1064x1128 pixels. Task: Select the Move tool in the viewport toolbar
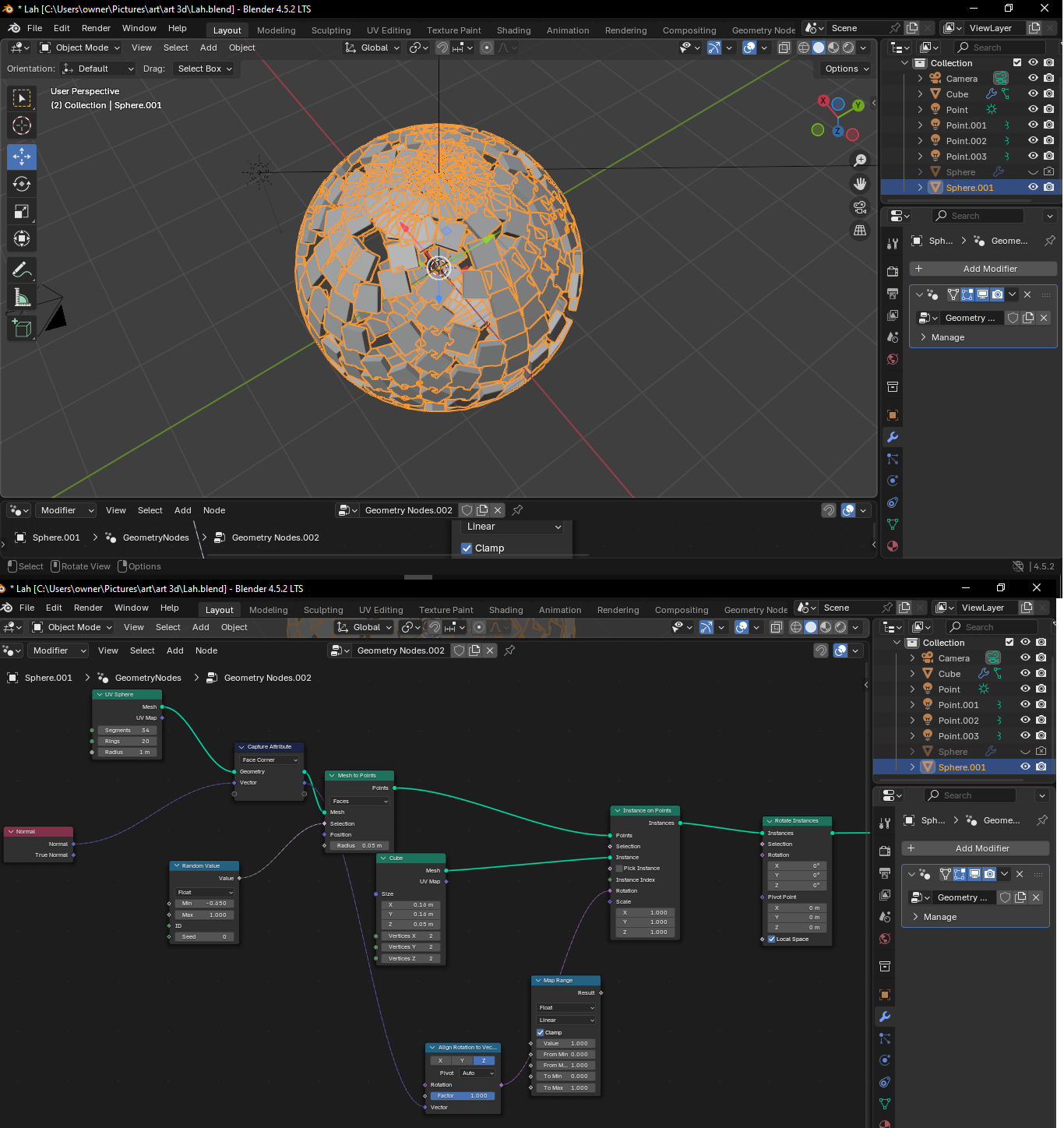coord(22,157)
